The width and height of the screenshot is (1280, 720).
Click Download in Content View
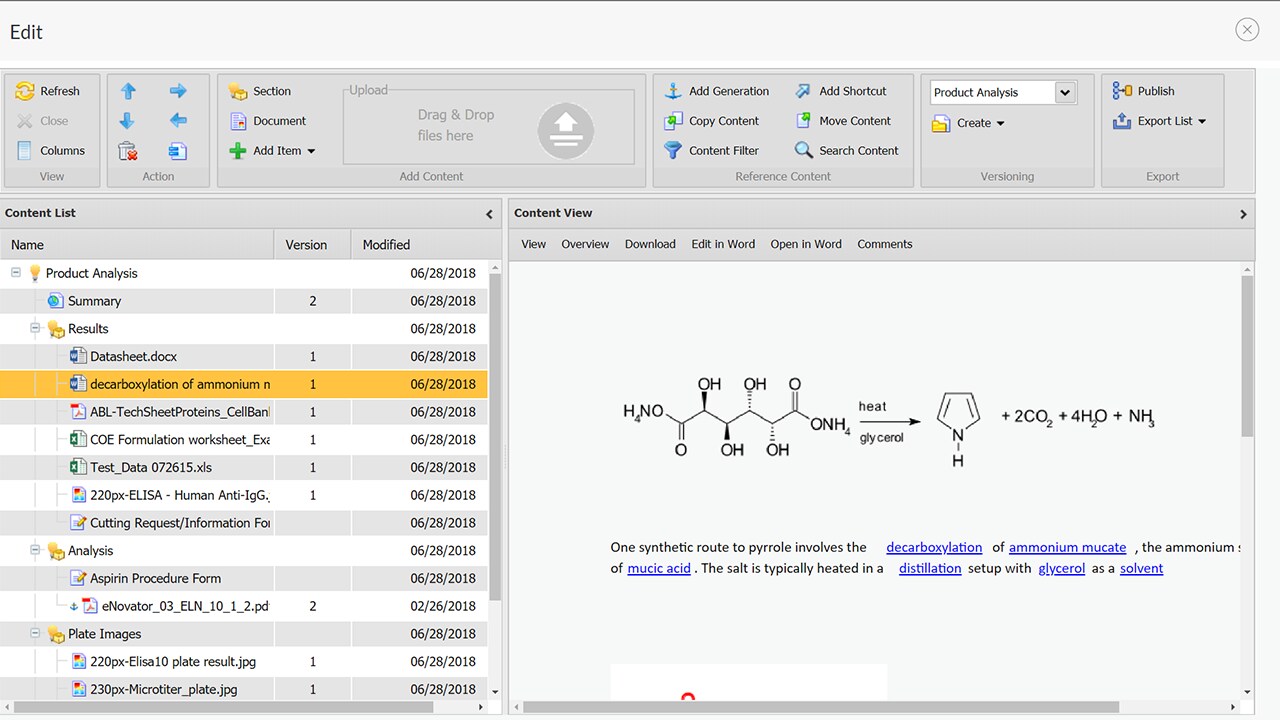[x=650, y=244]
